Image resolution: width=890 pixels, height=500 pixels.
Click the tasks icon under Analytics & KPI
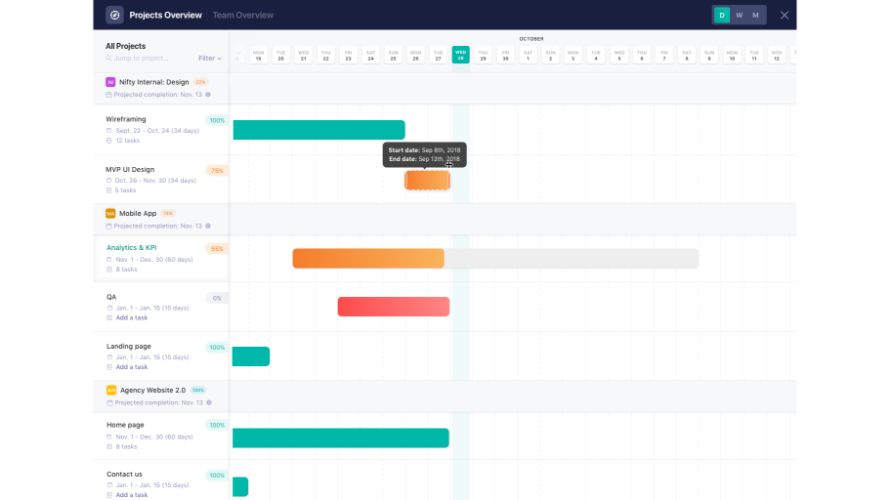[109, 270]
